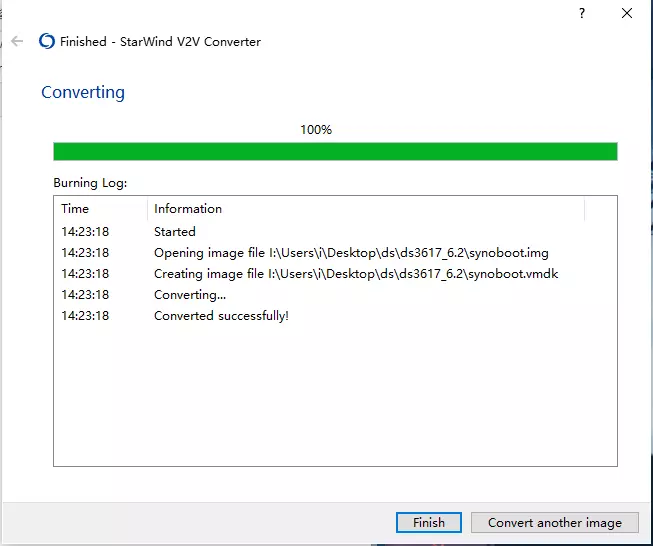This screenshot has height=546, width=653.
Task: Click the Burning Log label
Action: (90, 183)
